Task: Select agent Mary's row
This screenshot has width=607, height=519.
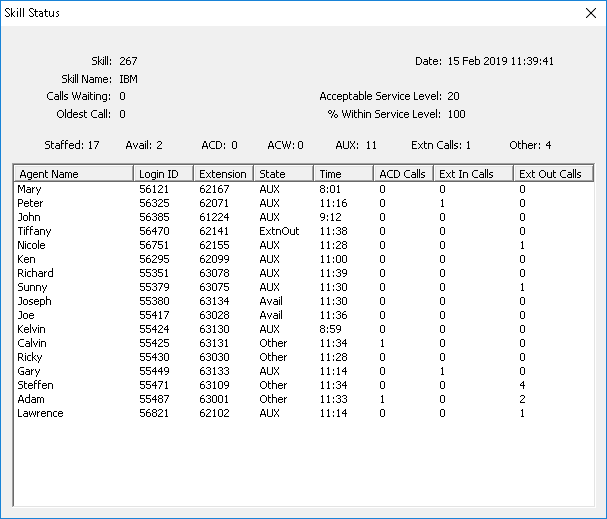Action: tap(30, 188)
